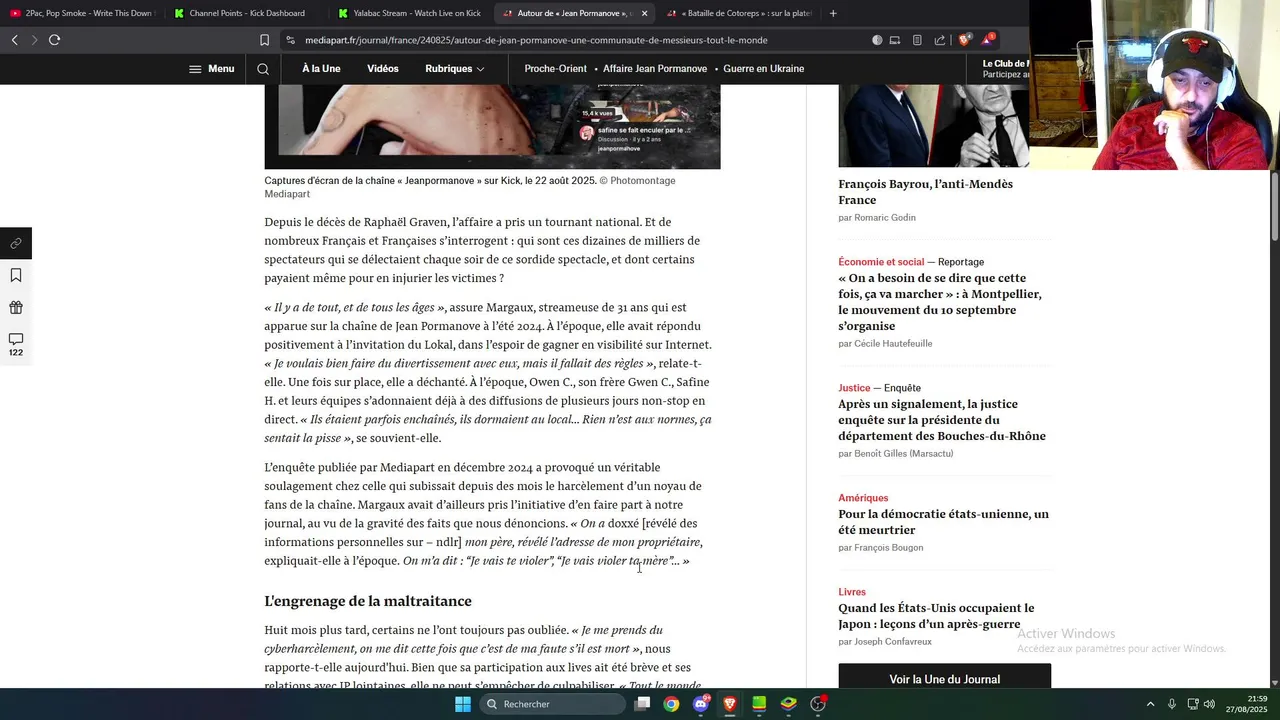Open the Bouches-du-Rhône enquête article
Viewport: 1280px width, 720px height.
942,420
